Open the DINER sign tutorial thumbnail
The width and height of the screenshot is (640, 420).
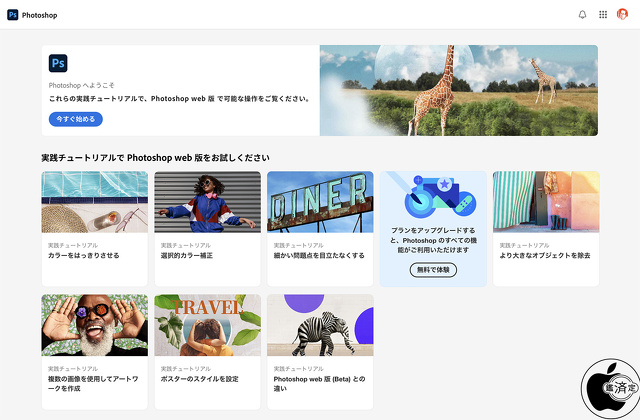[320, 202]
